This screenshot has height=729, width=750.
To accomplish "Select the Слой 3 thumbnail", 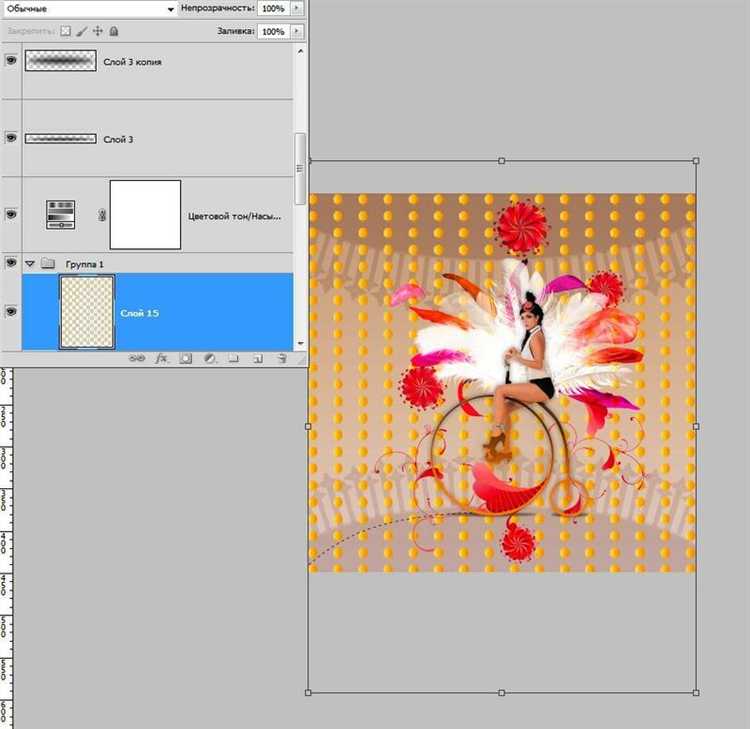I will [61, 139].
